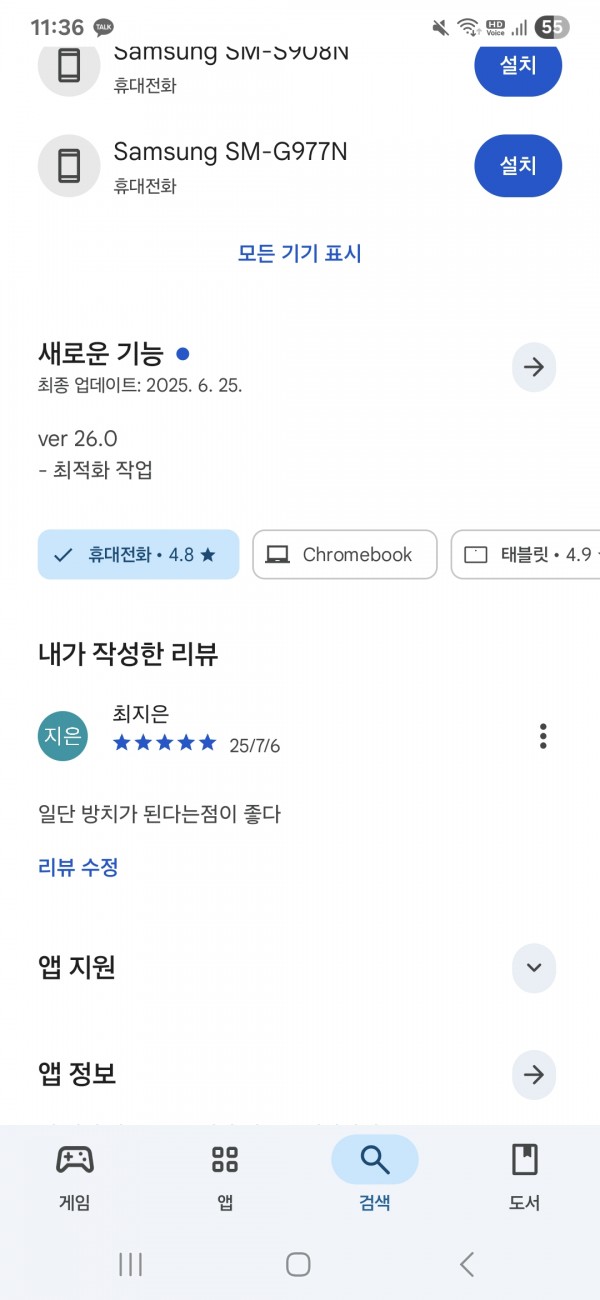Image resolution: width=600 pixels, height=1300 pixels.
Task: Tap the 지은 profile avatar
Action: click(62, 737)
